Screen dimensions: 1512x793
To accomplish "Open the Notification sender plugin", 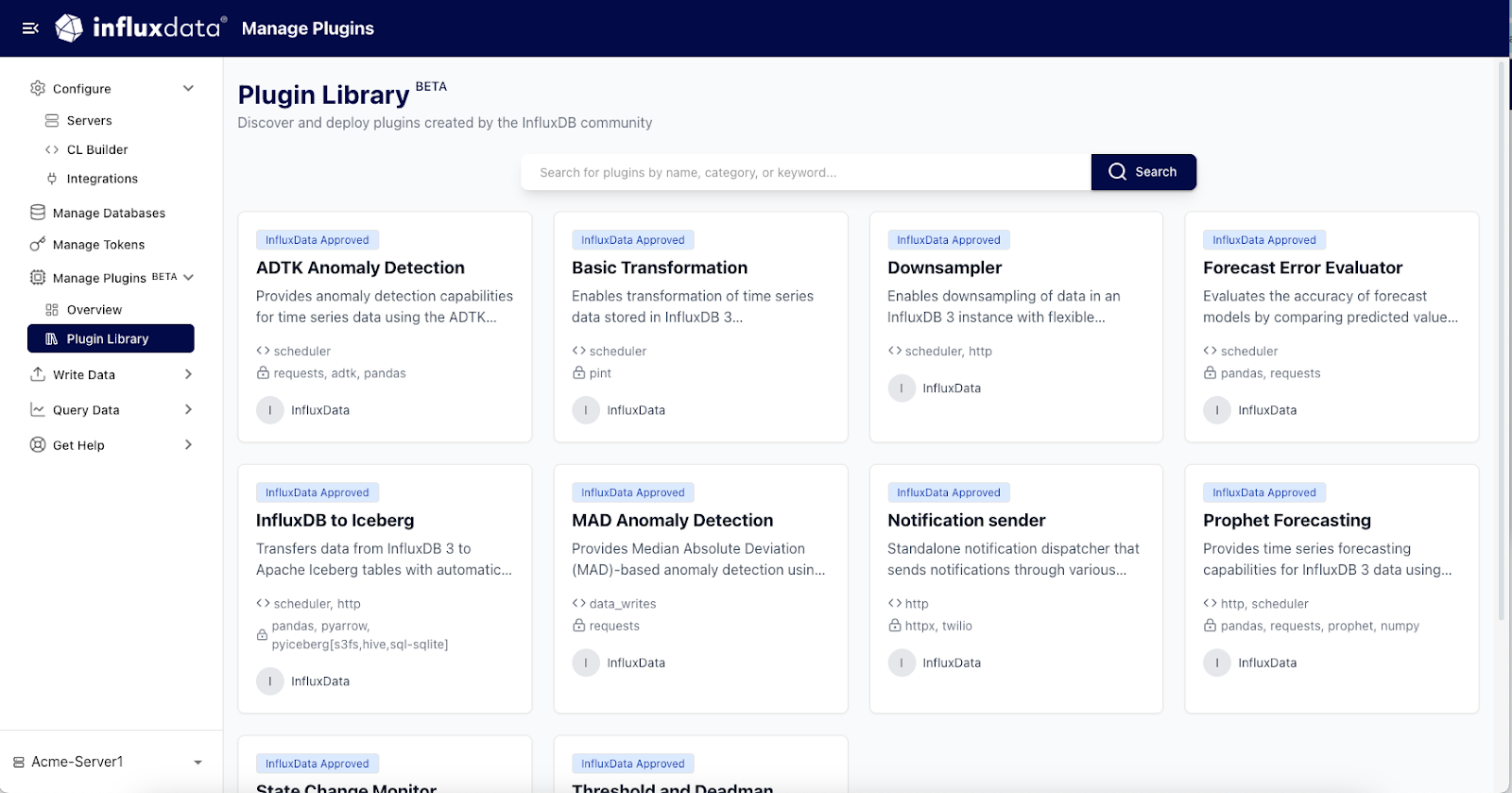I will (x=966, y=520).
